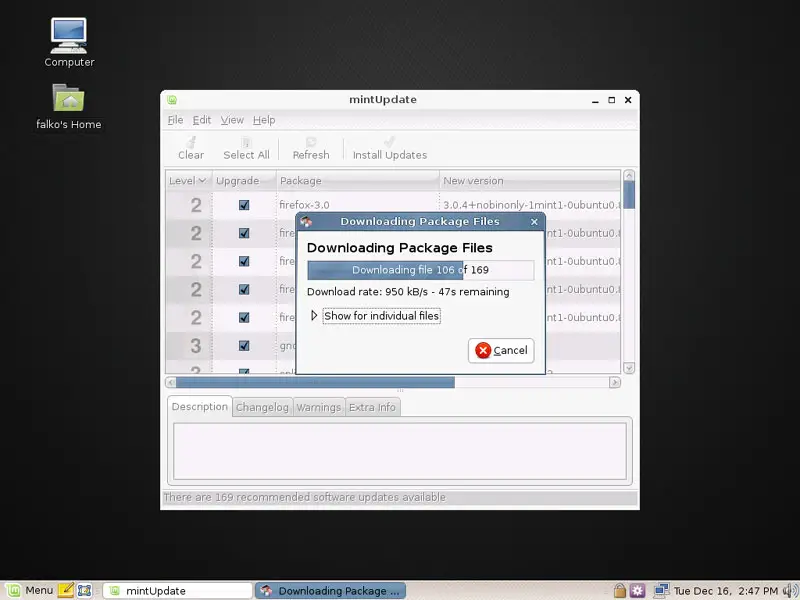This screenshot has width=800, height=600.
Task: Click the Downloading Package Files dialog title icon
Action: point(306,221)
